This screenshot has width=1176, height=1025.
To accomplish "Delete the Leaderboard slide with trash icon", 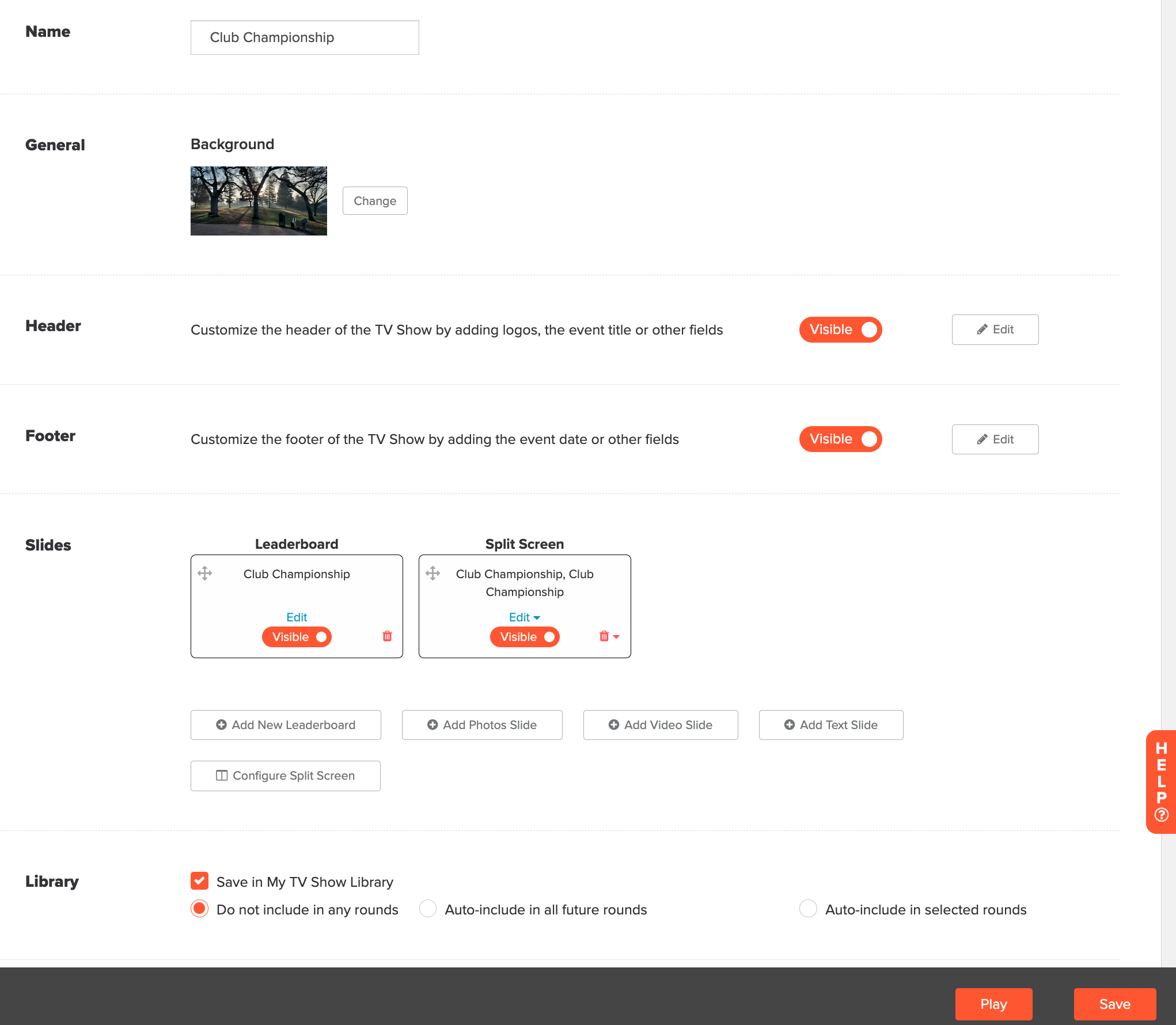I will point(387,636).
